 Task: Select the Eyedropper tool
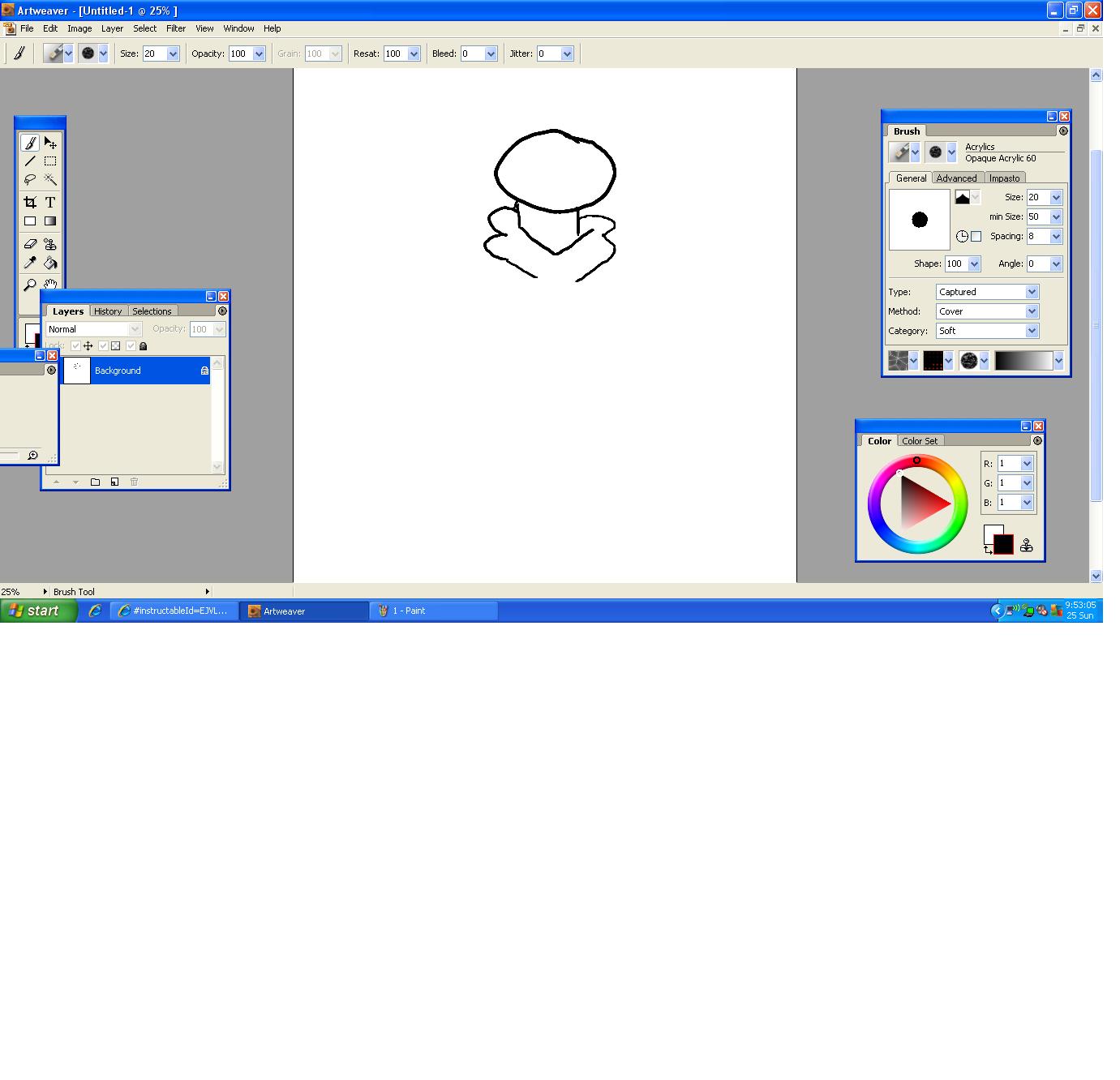click(x=30, y=262)
